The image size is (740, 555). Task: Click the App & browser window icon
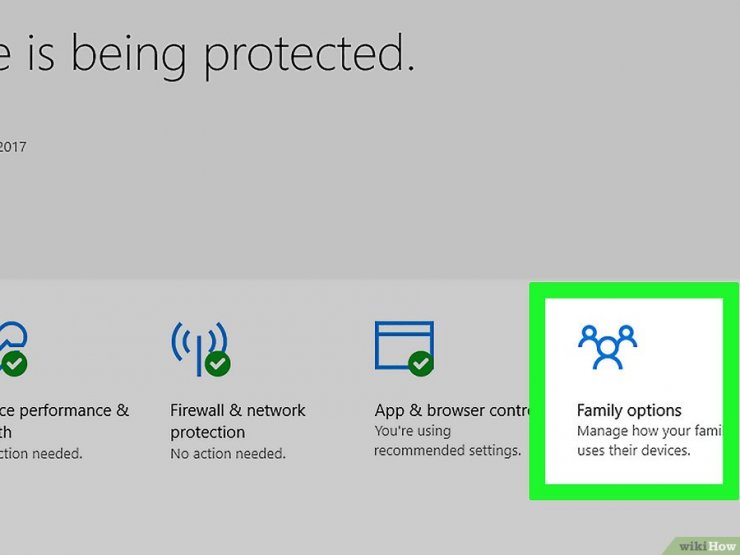click(x=404, y=347)
